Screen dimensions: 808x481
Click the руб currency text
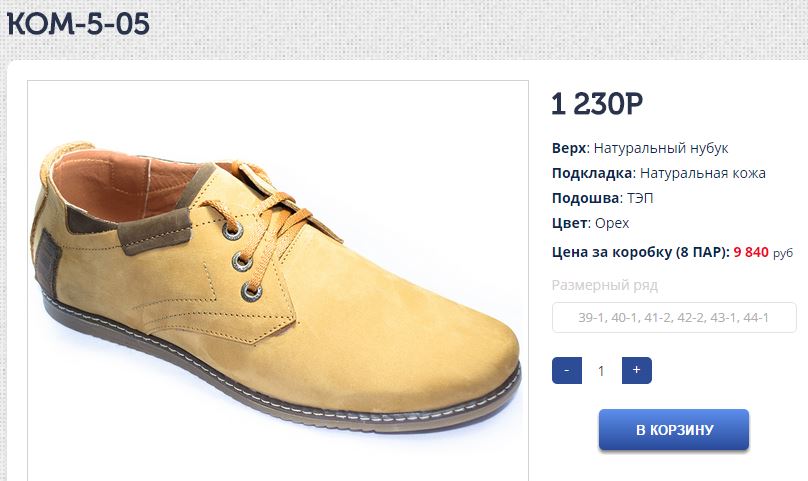point(783,253)
